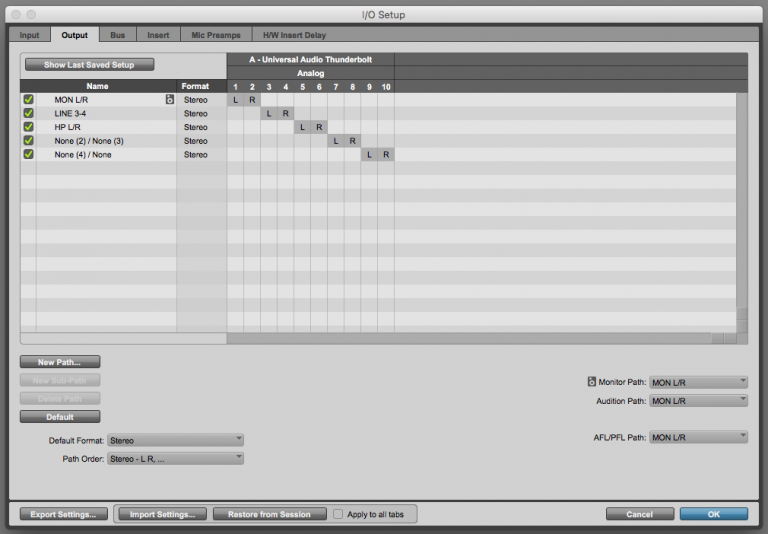Screen dimensions: 768x534
Task: Click the R cell in None (4) / None row
Action: tap(386, 154)
